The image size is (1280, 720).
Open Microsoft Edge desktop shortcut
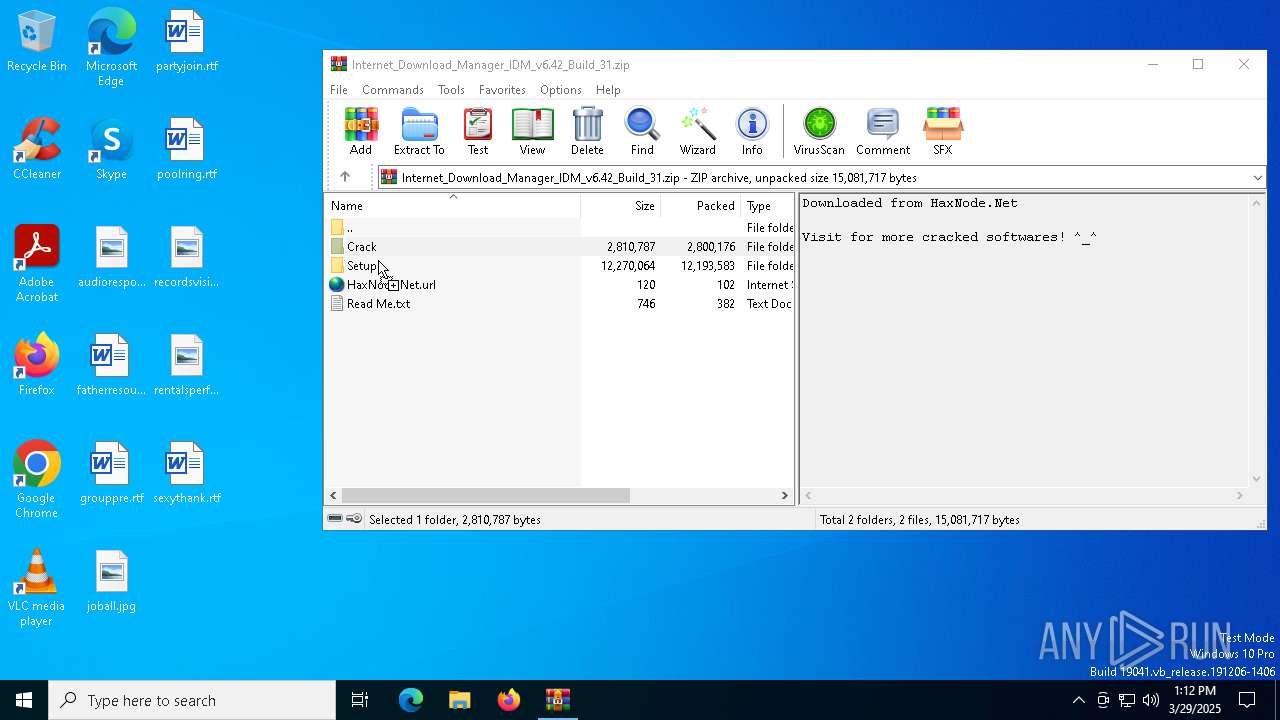click(x=111, y=48)
